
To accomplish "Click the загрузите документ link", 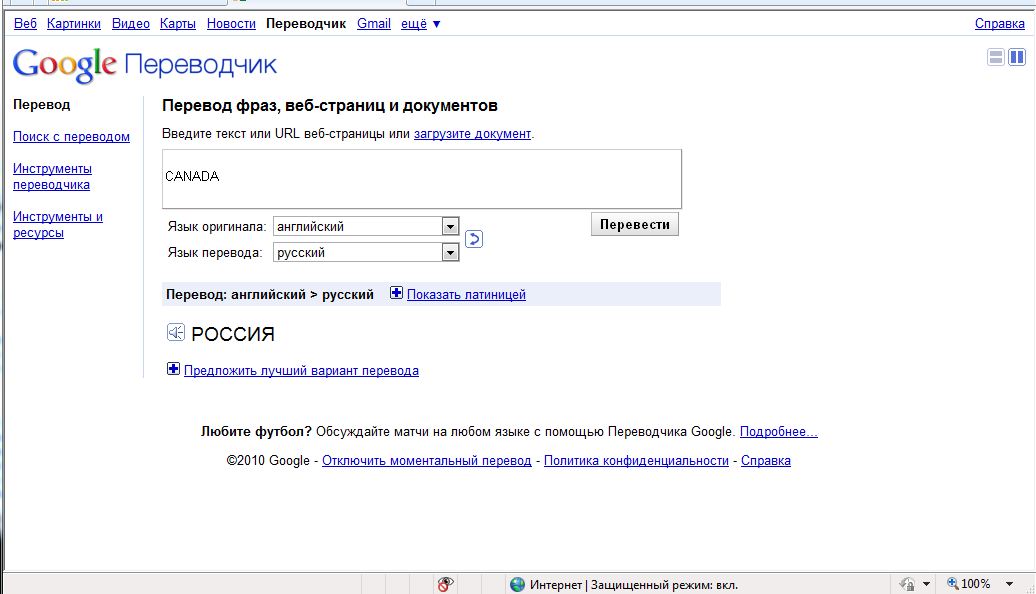I will (472, 133).
